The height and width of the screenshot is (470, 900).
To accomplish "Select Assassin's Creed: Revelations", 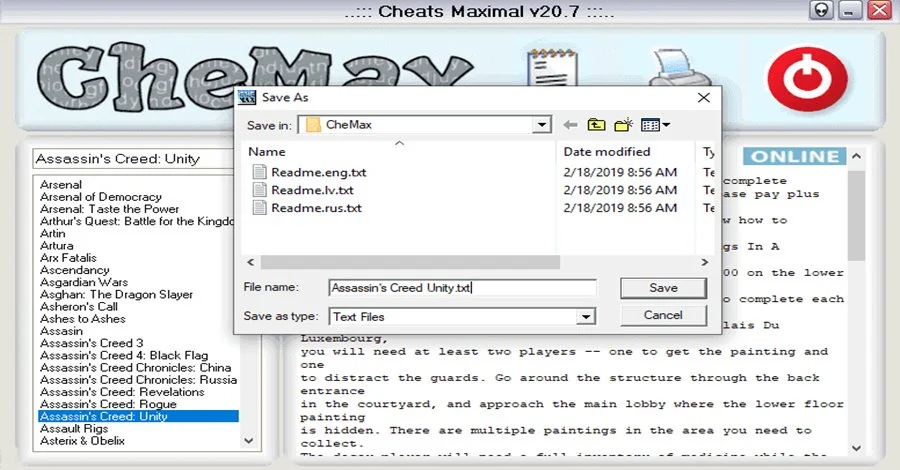I will click(122, 392).
